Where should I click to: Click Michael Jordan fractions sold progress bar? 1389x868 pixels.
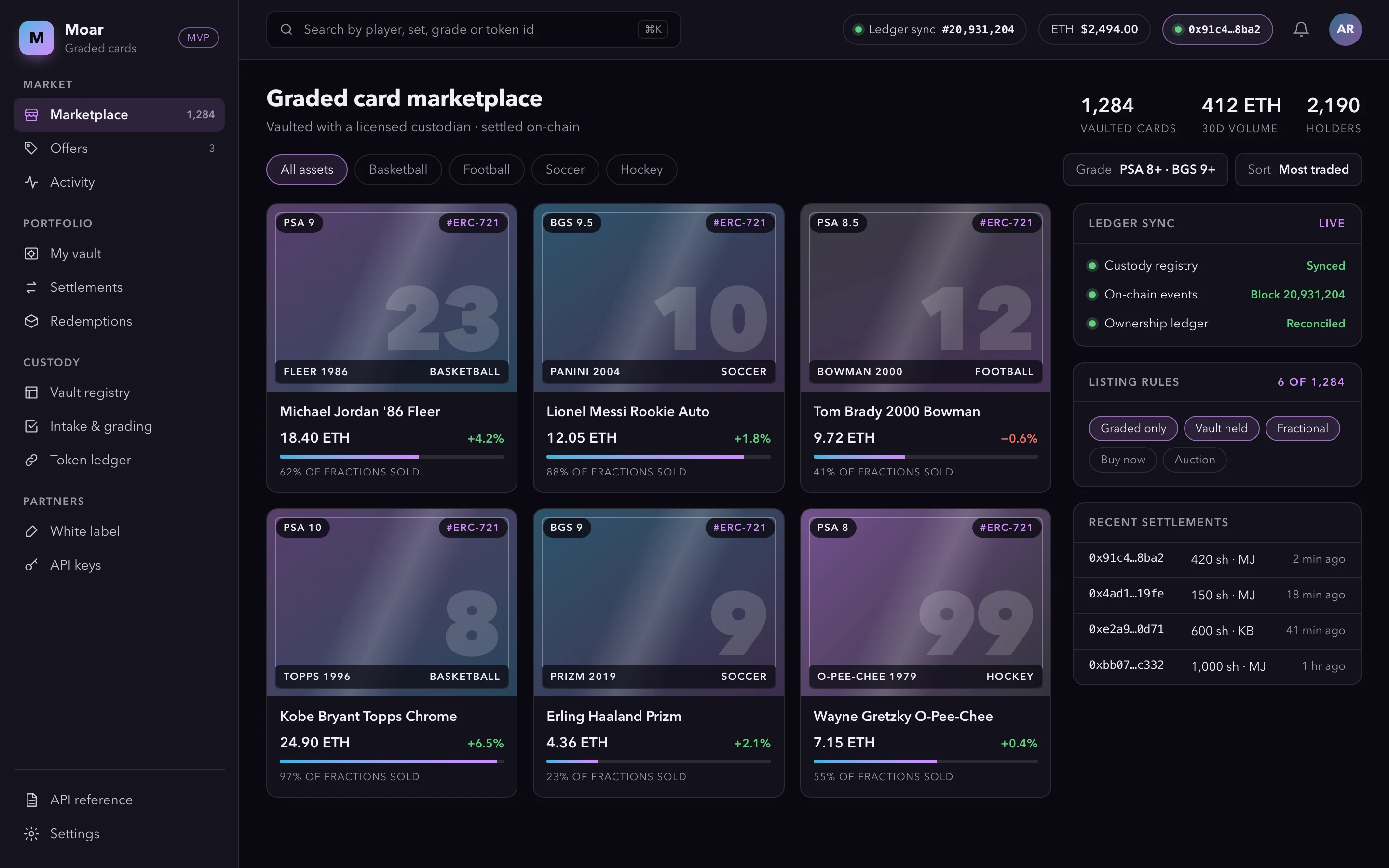pyautogui.click(x=392, y=456)
